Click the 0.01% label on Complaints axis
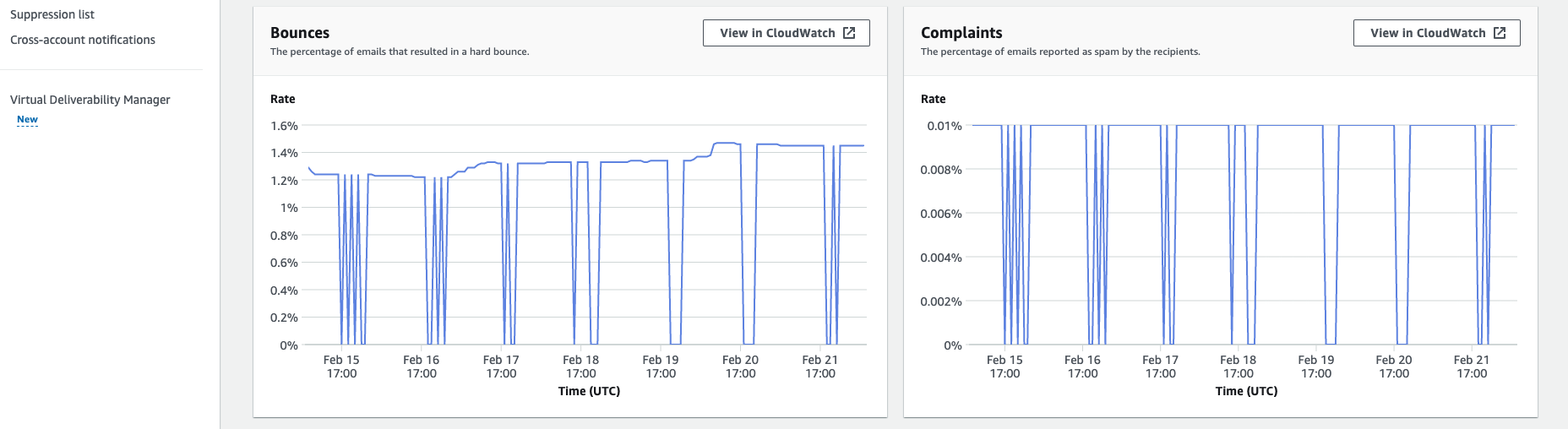This screenshot has height=429, width=1568. tap(945, 126)
